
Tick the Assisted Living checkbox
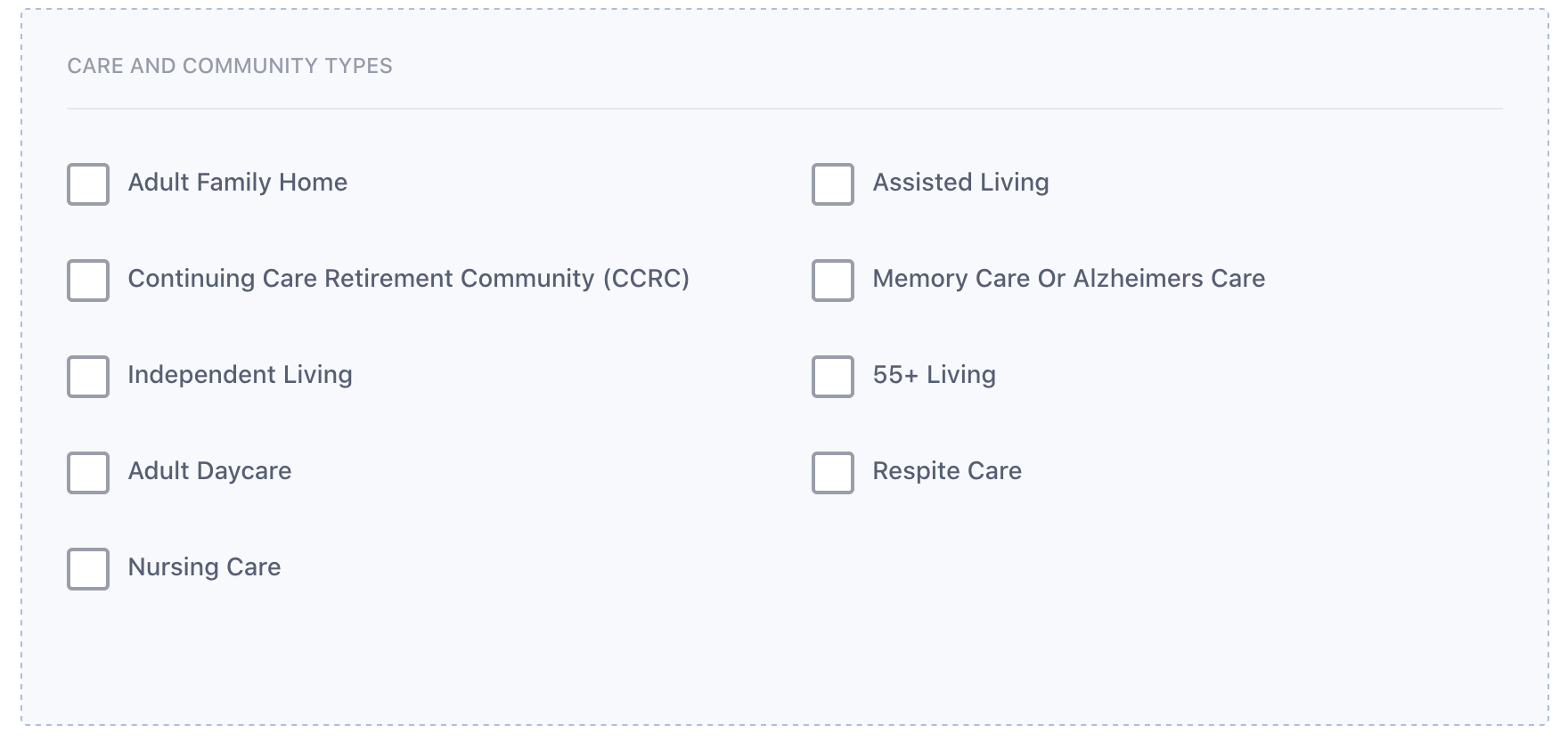click(833, 184)
